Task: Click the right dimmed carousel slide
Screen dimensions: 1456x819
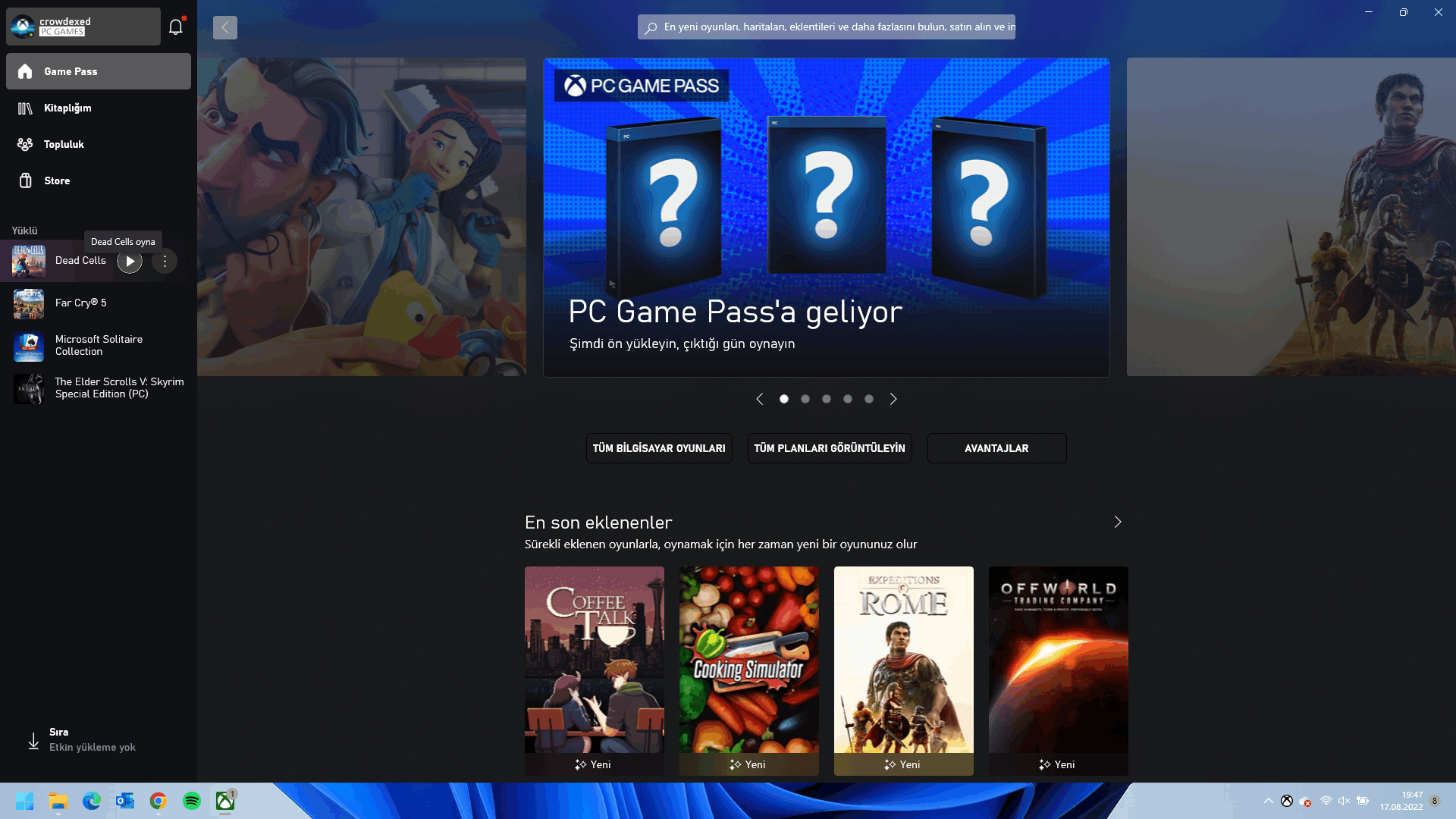Action: (x=1291, y=217)
